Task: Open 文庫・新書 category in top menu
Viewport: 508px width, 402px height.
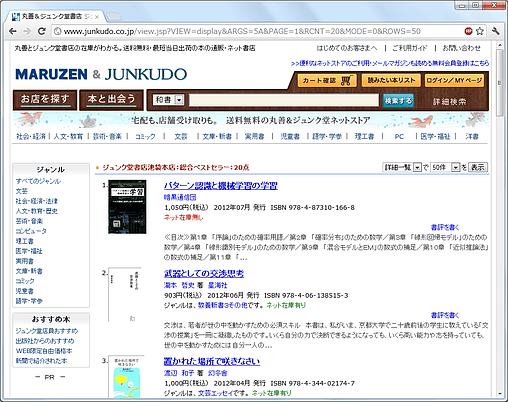Action: point(217,136)
